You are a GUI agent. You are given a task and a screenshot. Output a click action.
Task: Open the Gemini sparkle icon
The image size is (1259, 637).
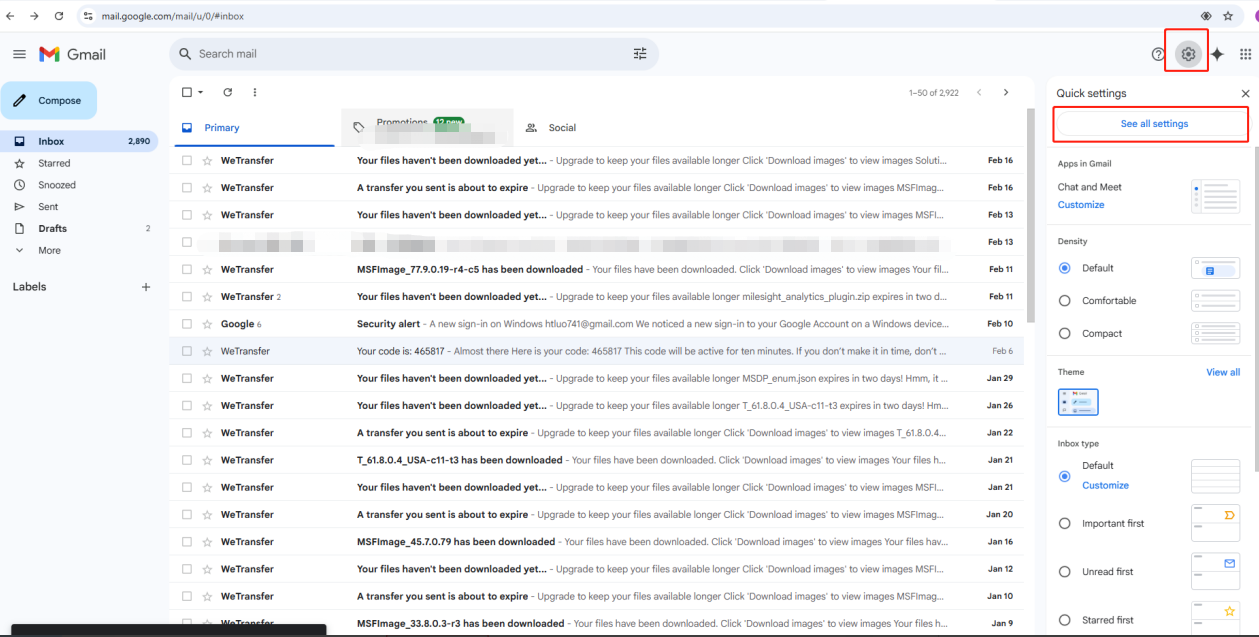pos(1217,54)
